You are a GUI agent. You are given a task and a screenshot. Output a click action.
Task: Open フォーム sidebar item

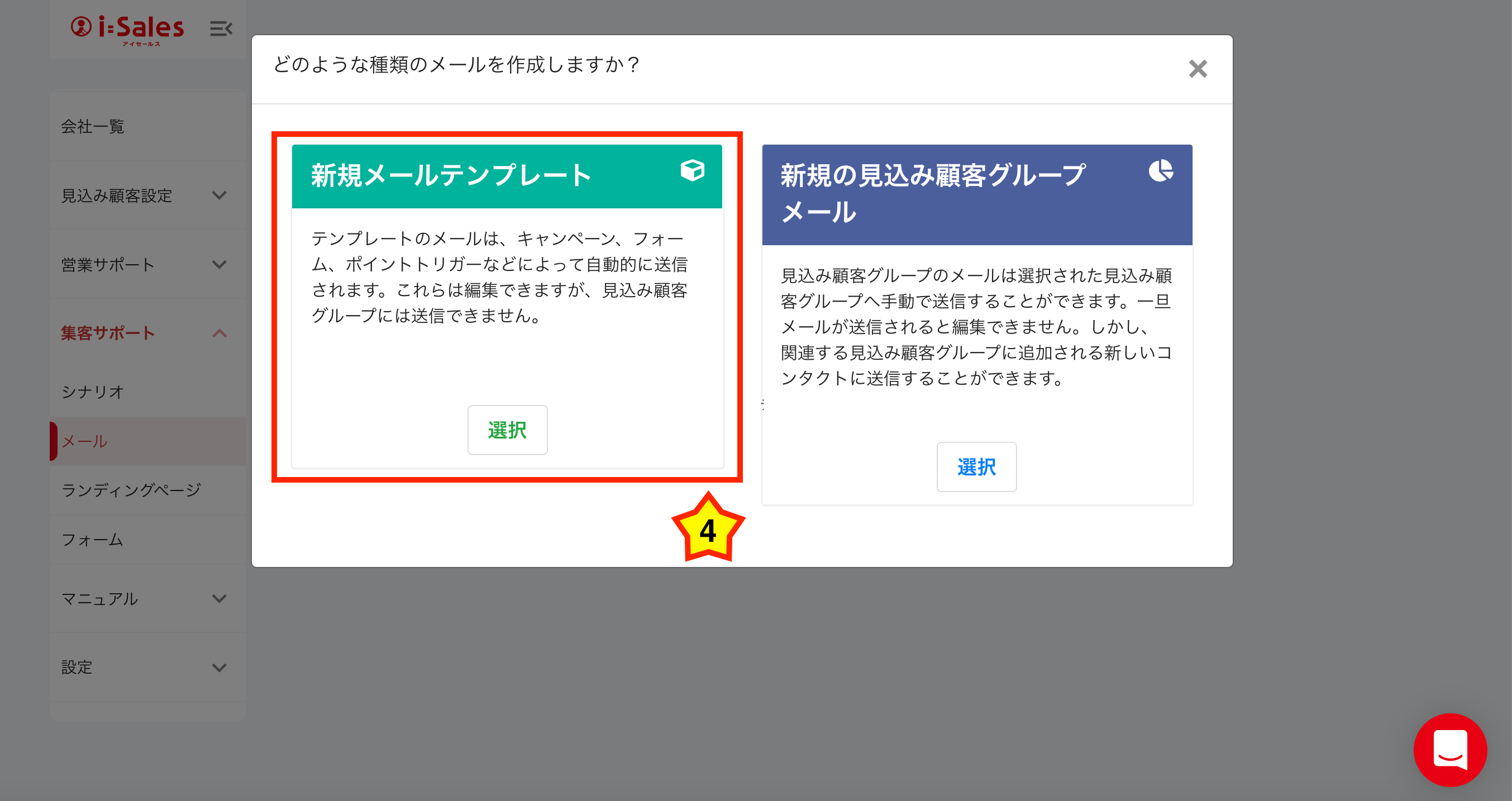coord(93,539)
